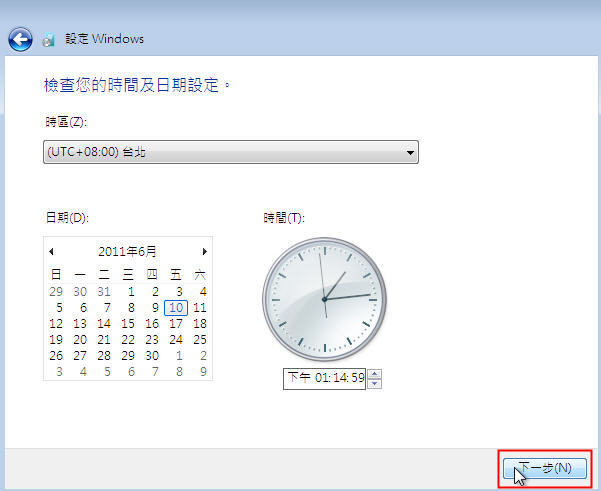Show next month in calendar

(x=204, y=251)
